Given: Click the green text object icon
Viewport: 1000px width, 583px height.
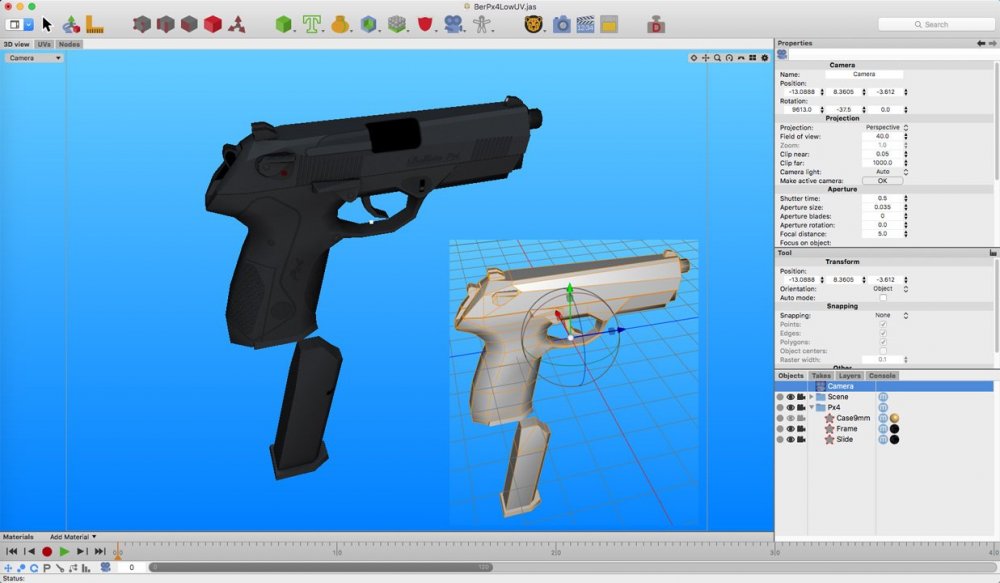Looking at the screenshot, I should point(312,24).
